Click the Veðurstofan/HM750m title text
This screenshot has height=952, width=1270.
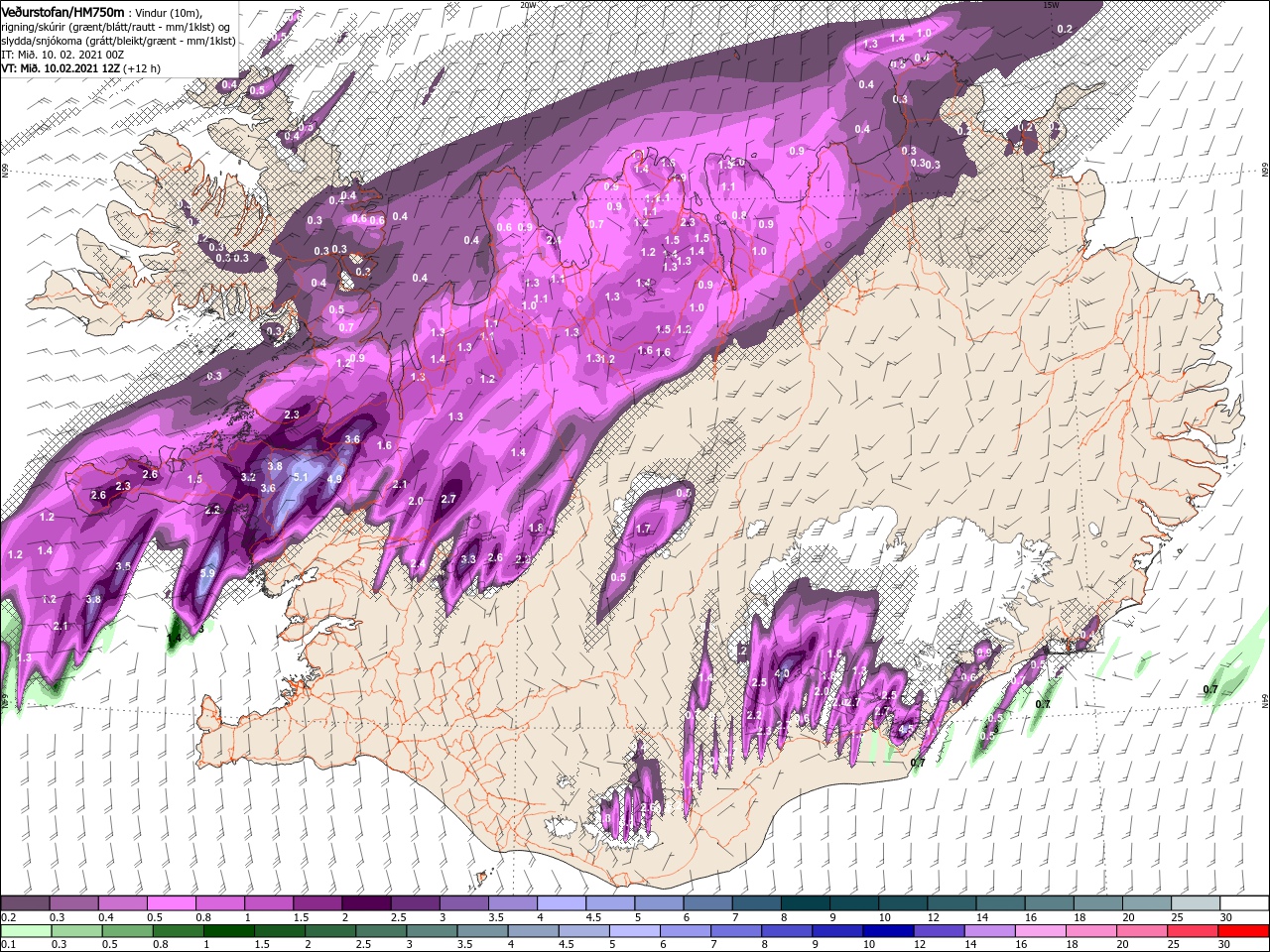[x=63, y=11]
